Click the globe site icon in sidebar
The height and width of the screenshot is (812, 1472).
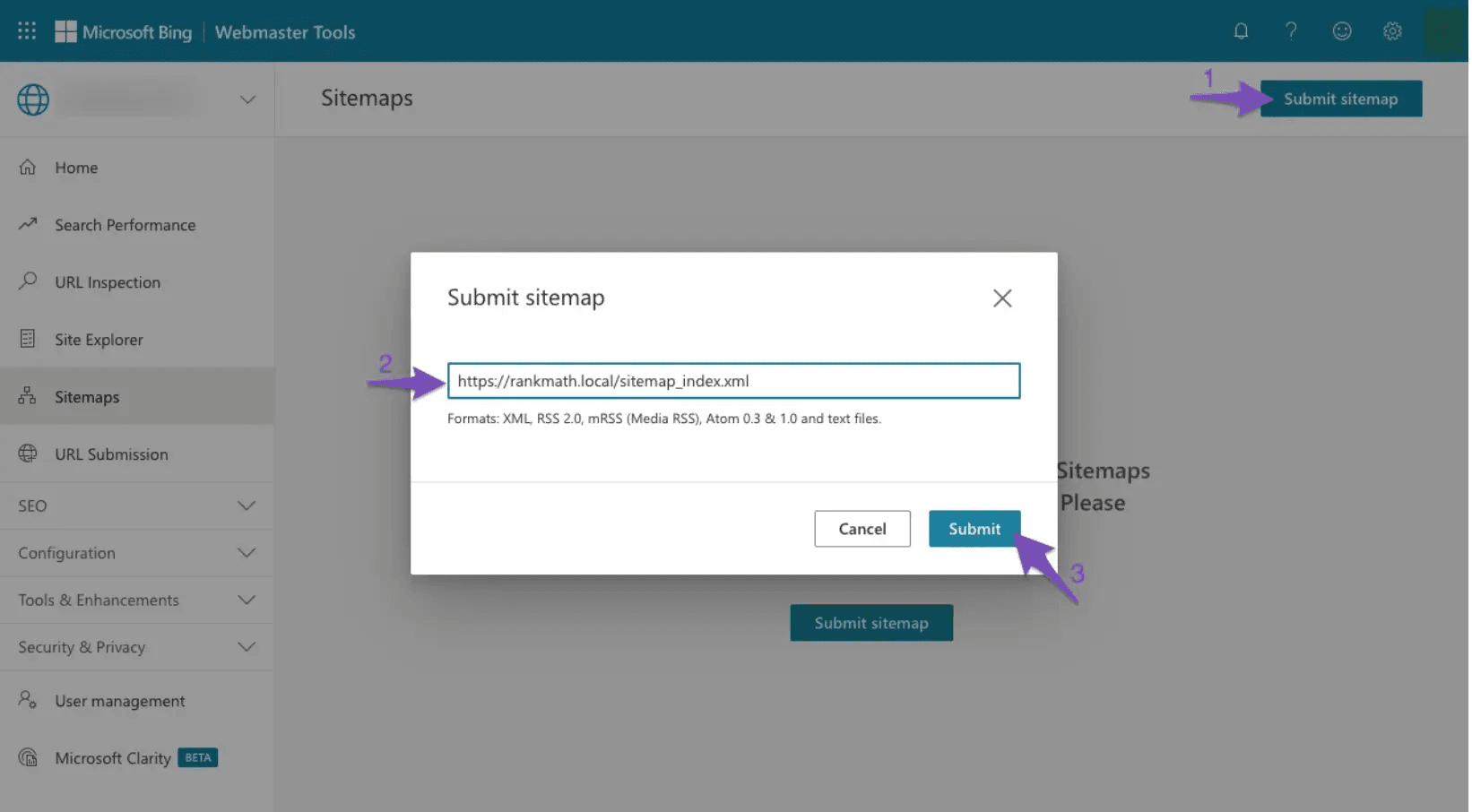click(x=32, y=99)
